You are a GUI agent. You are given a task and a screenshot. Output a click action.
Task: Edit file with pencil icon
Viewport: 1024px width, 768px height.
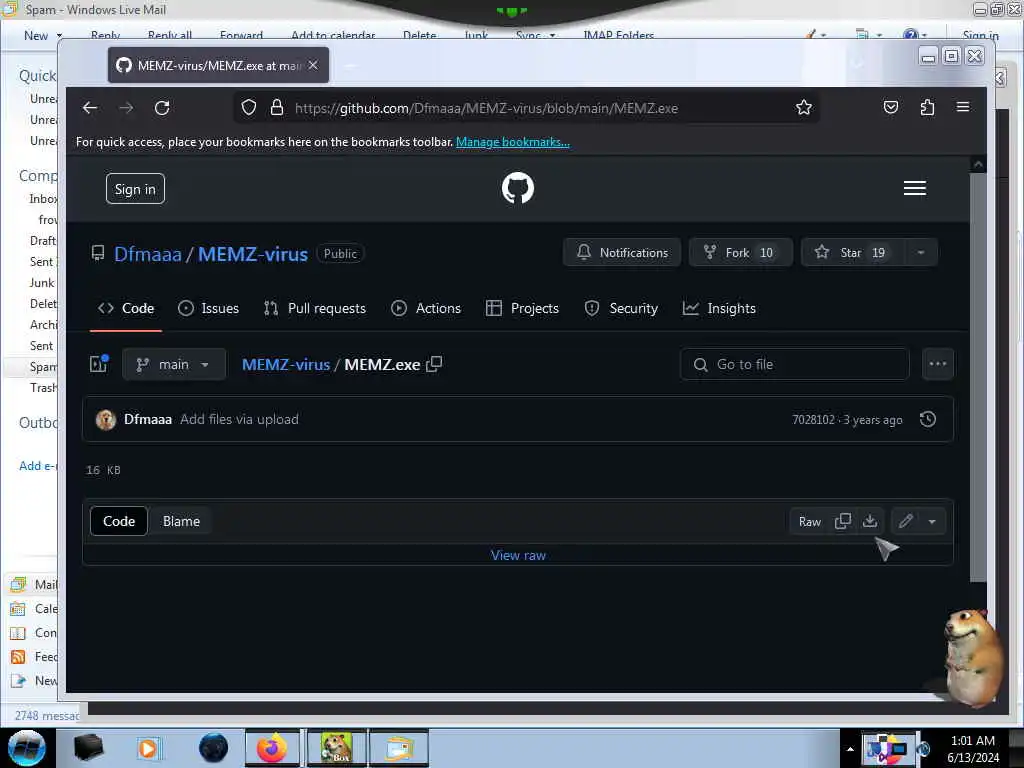905,521
